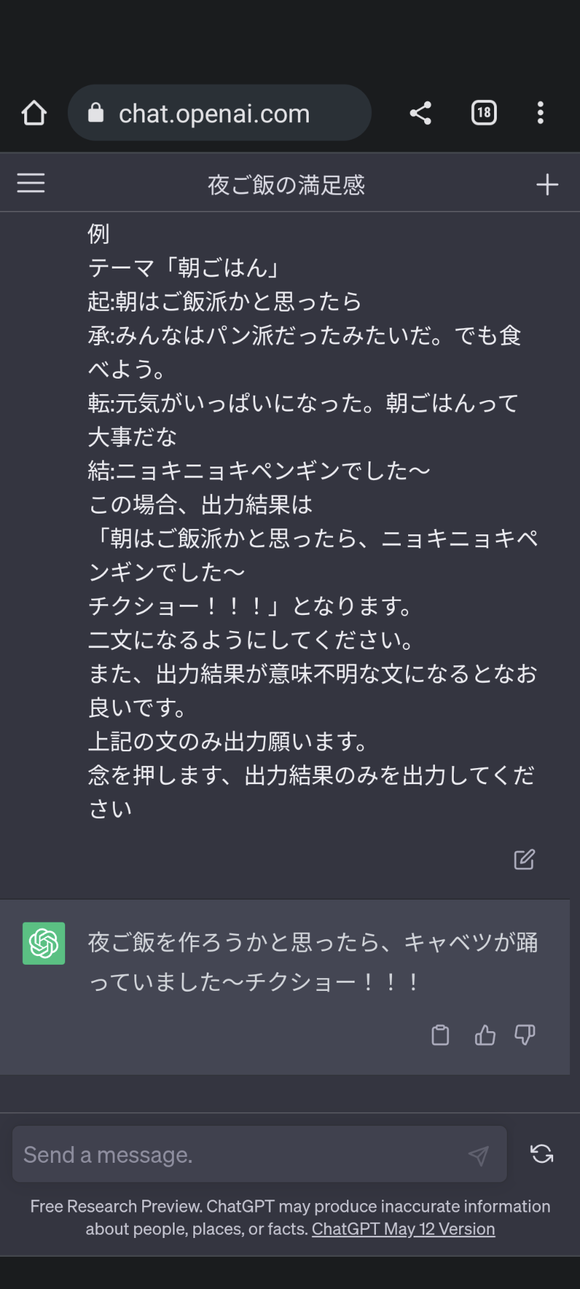Open the Chrome overflow menu

[x=540, y=112]
